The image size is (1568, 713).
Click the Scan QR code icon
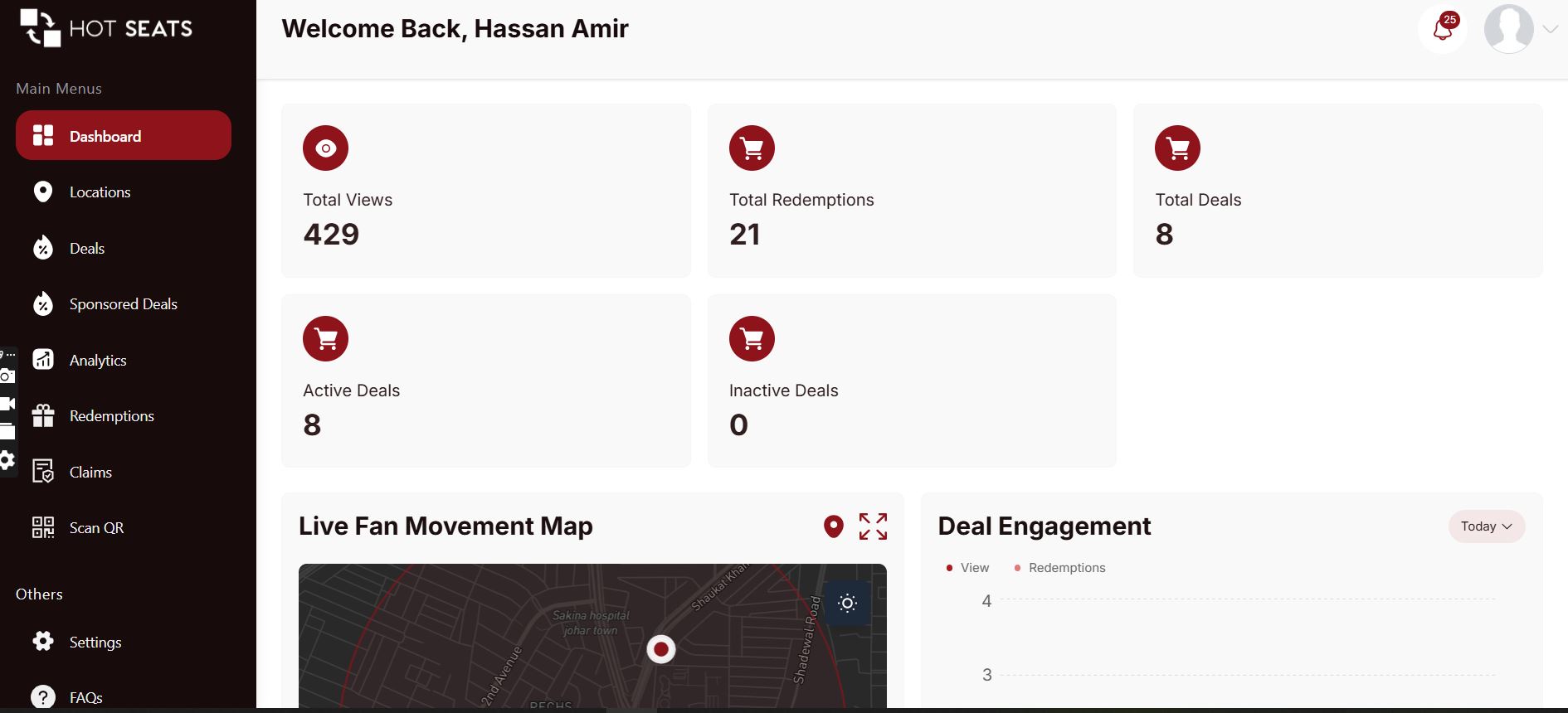click(x=43, y=527)
